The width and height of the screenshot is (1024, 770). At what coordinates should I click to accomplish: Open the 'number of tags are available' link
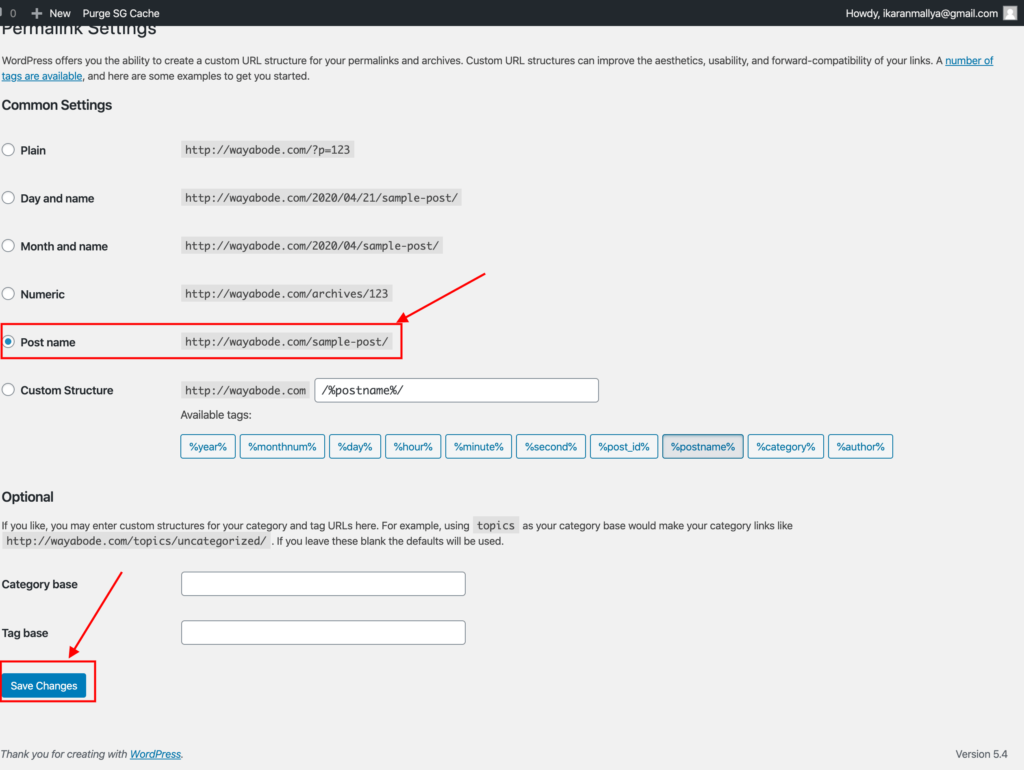(x=969, y=61)
